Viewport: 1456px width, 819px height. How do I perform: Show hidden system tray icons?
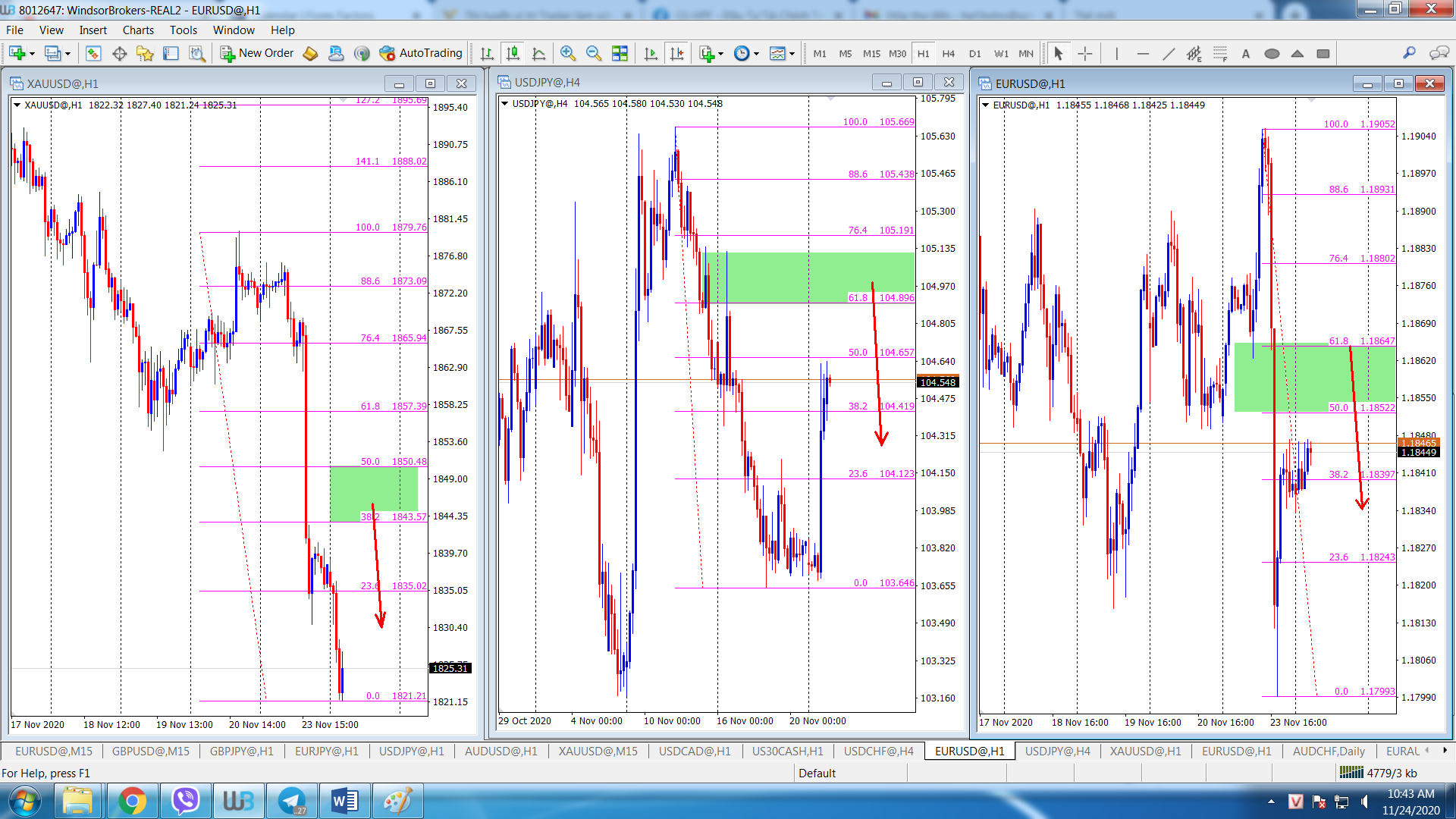click(x=1271, y=802)
